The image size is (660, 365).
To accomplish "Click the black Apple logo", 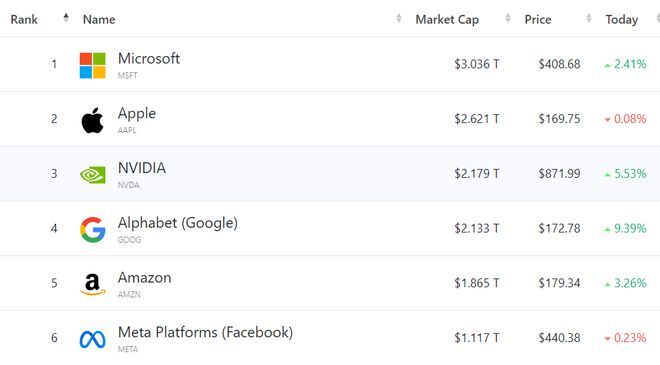I will point(93,120).
